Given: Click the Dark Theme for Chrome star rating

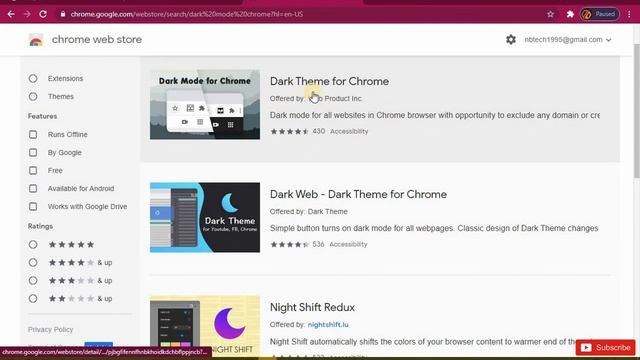Looking at the screenshot, I should (289, 131).
